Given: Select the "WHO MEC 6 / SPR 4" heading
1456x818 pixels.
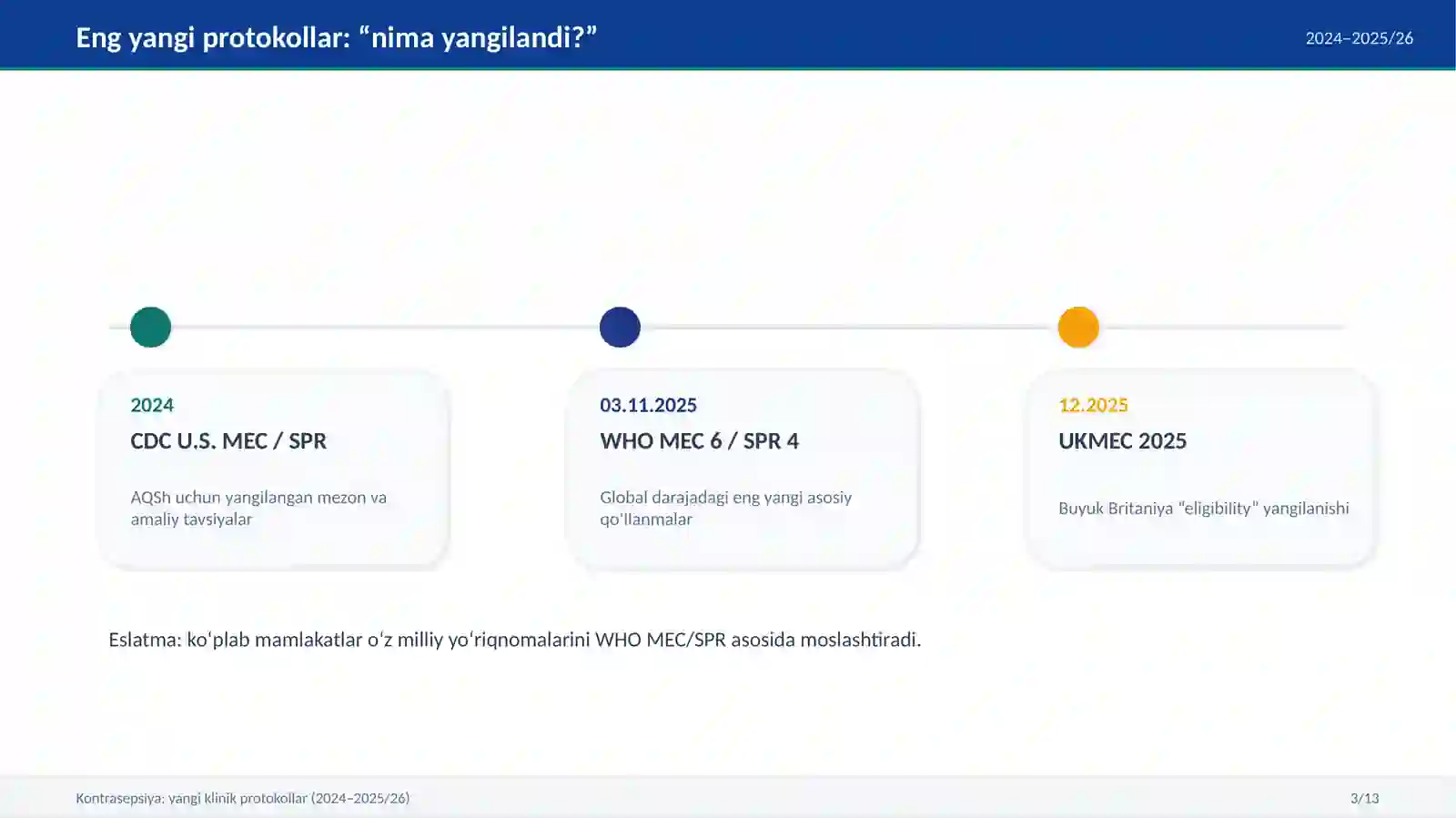Looking at the screenshot, I should [699, 441].
